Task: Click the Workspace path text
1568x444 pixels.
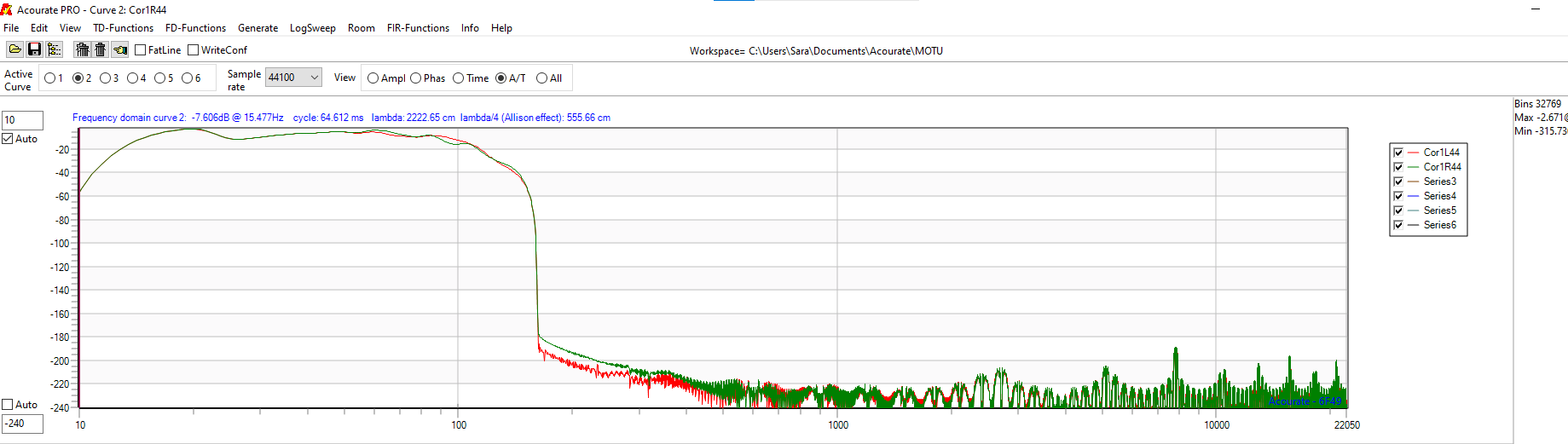Action: click(816, 51)
